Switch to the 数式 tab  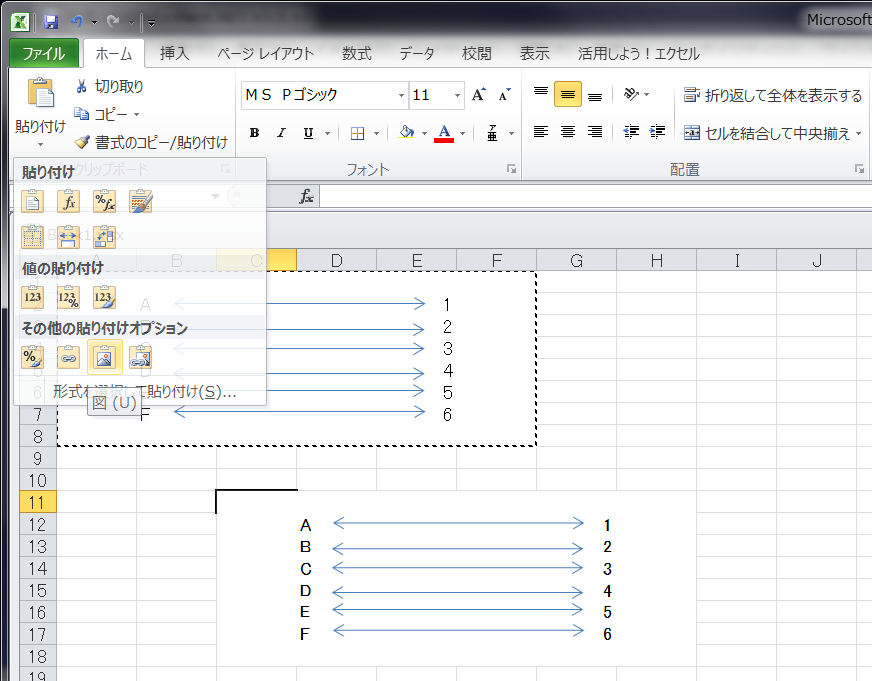[x=356, y=54]
